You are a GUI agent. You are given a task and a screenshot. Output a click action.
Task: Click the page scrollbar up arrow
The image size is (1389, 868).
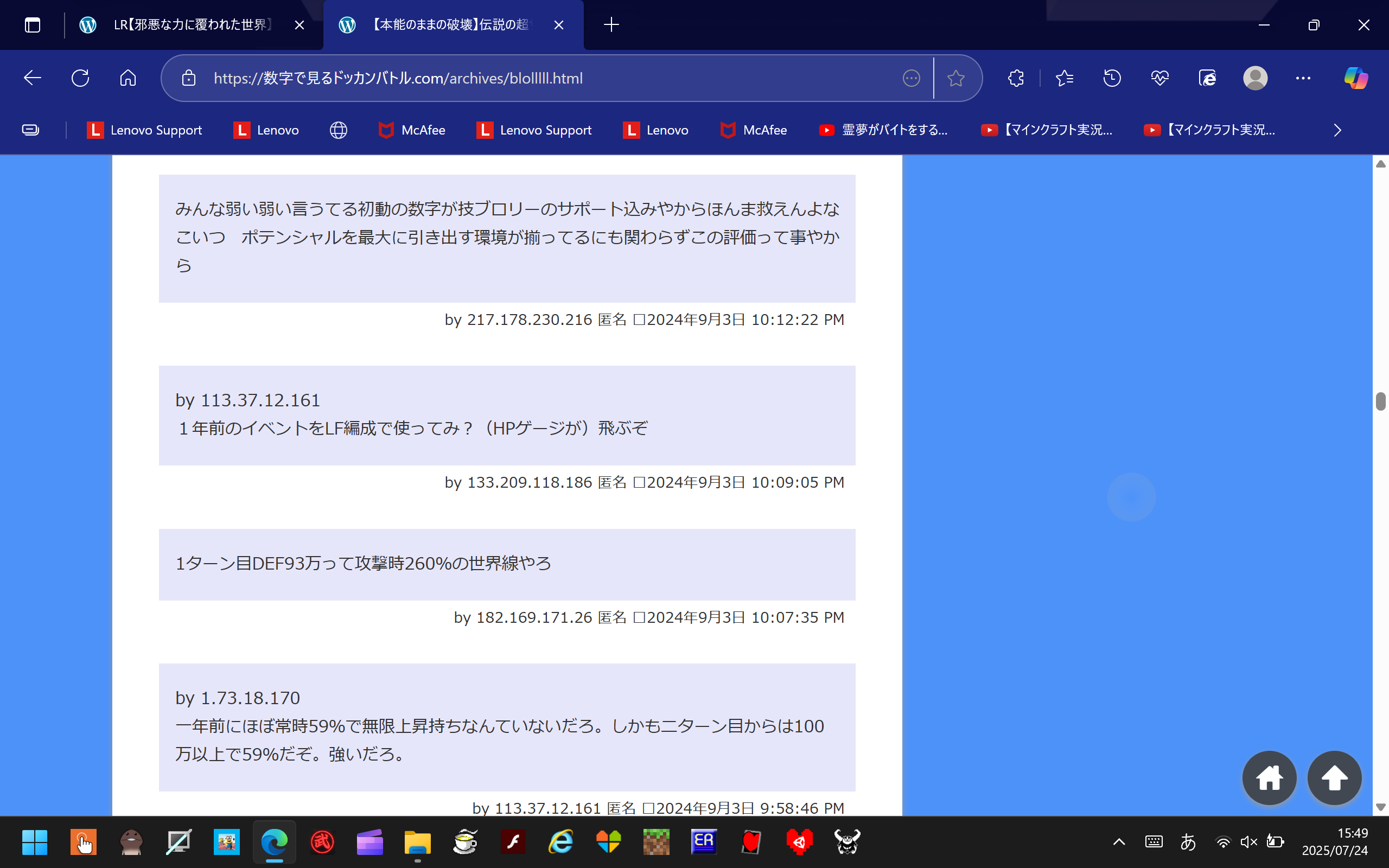point(1380,164)
